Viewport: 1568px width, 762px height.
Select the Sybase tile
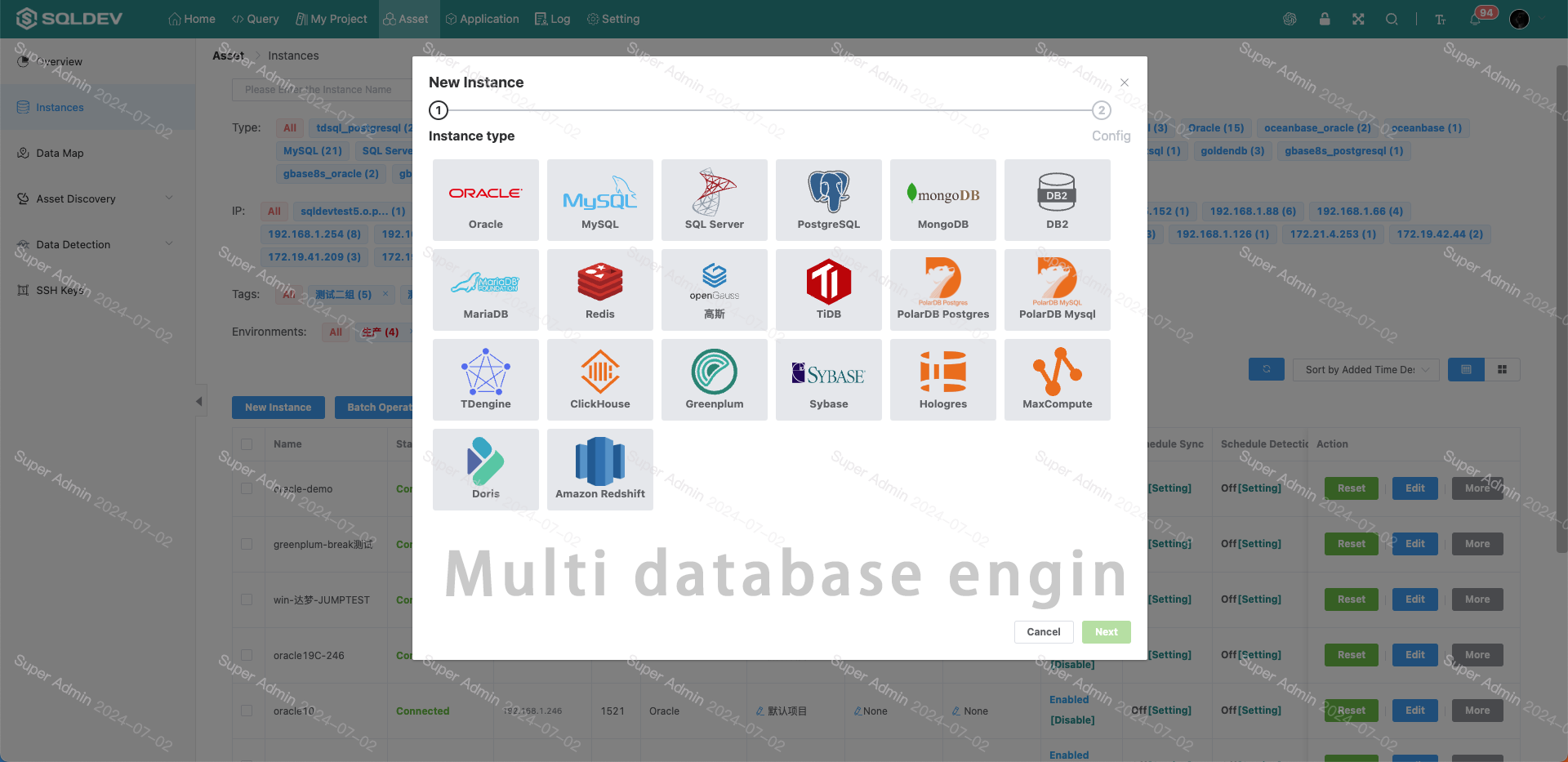829,380
